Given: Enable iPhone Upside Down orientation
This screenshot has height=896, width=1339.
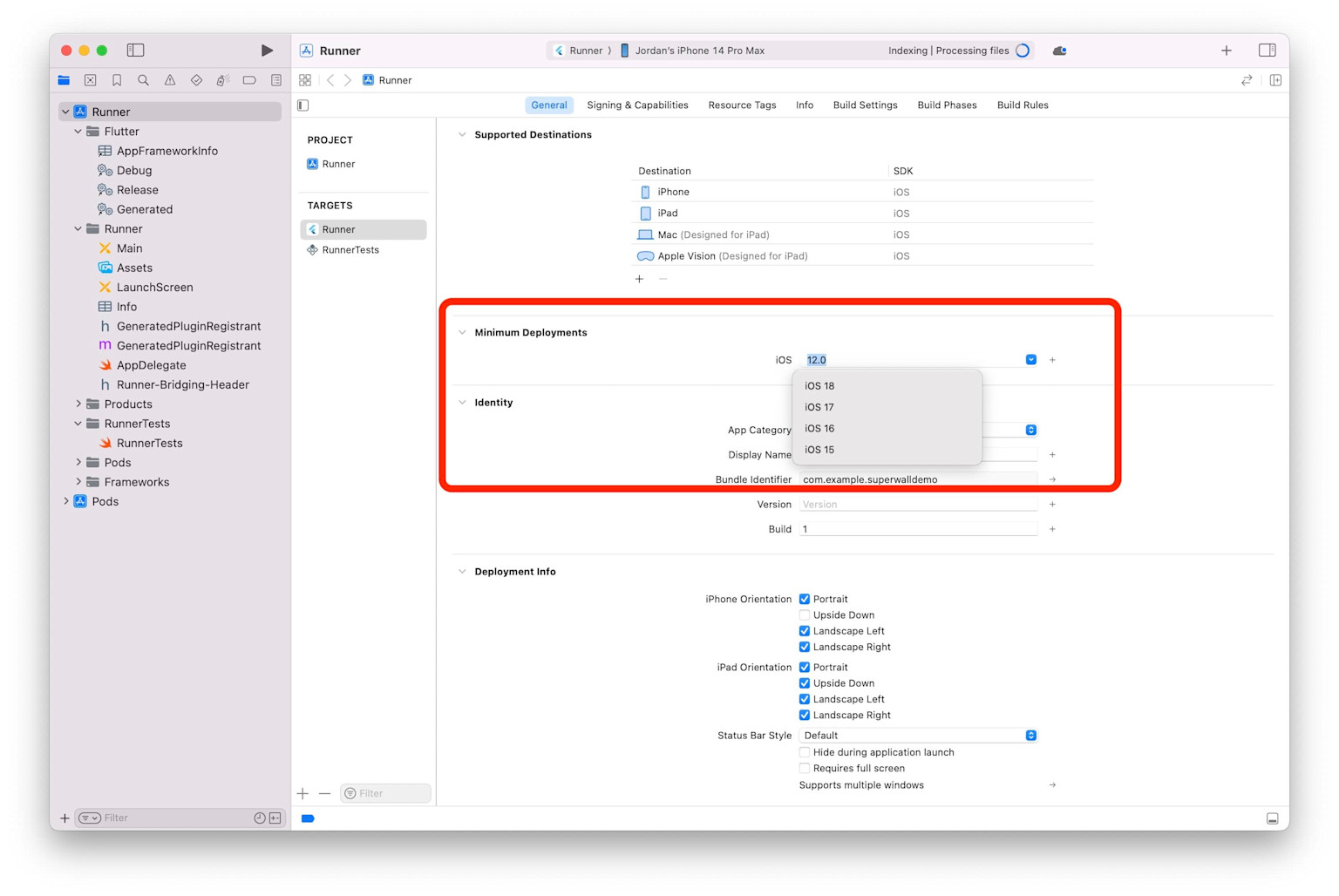Looking at the screenshot, I should click(805, 615).
